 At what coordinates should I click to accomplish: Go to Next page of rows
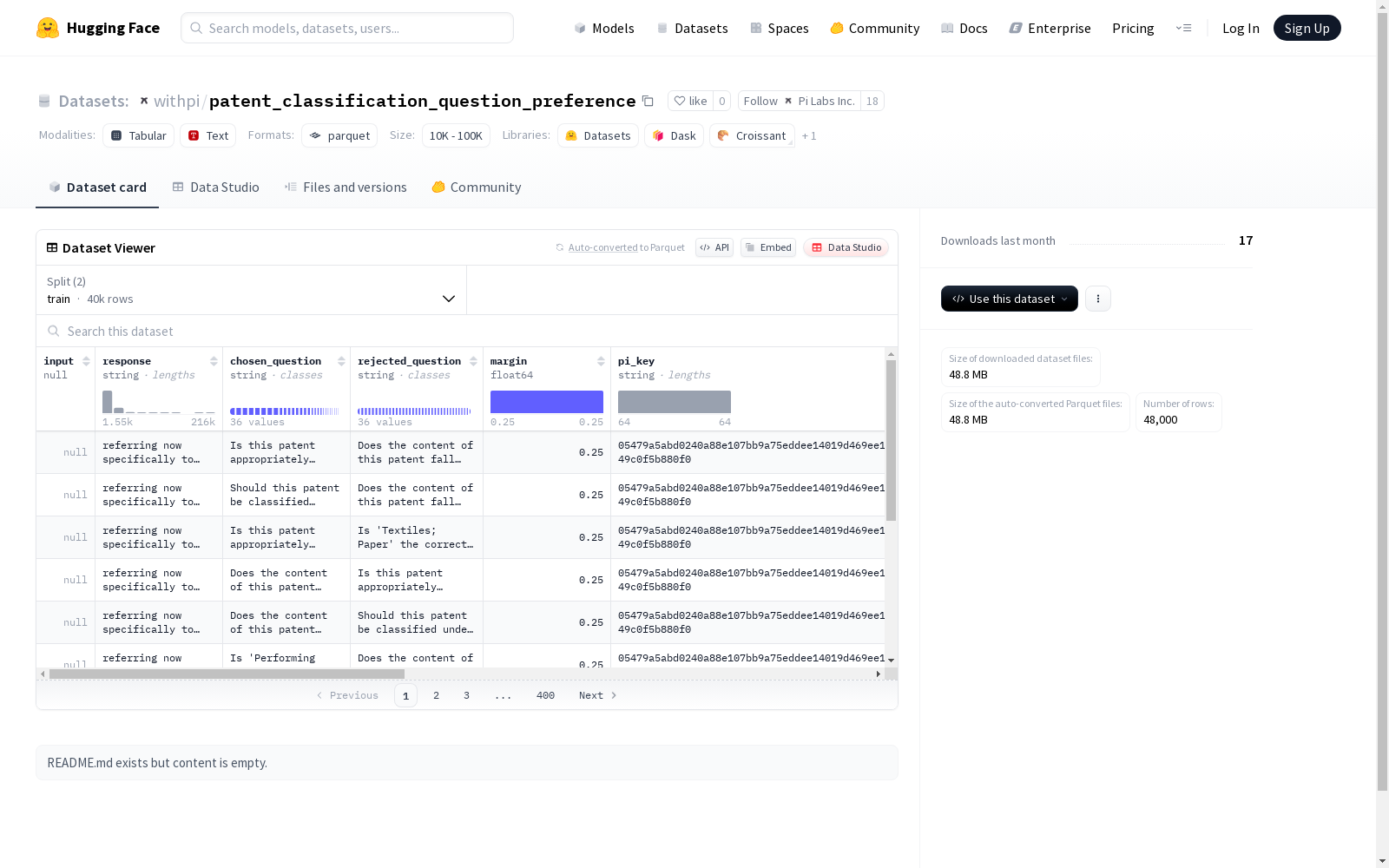pos(598,695)
